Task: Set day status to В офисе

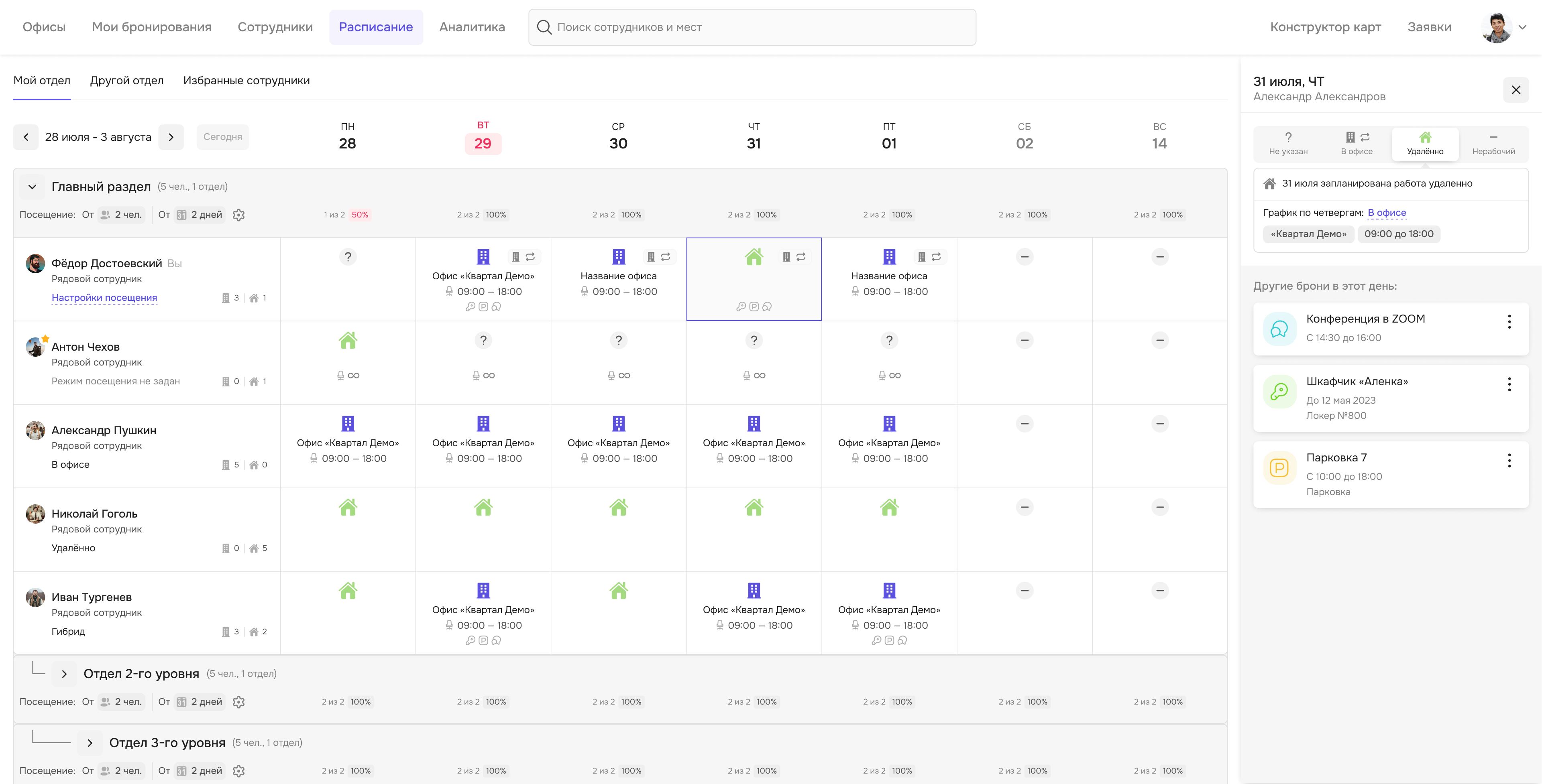Action: 1357,144
